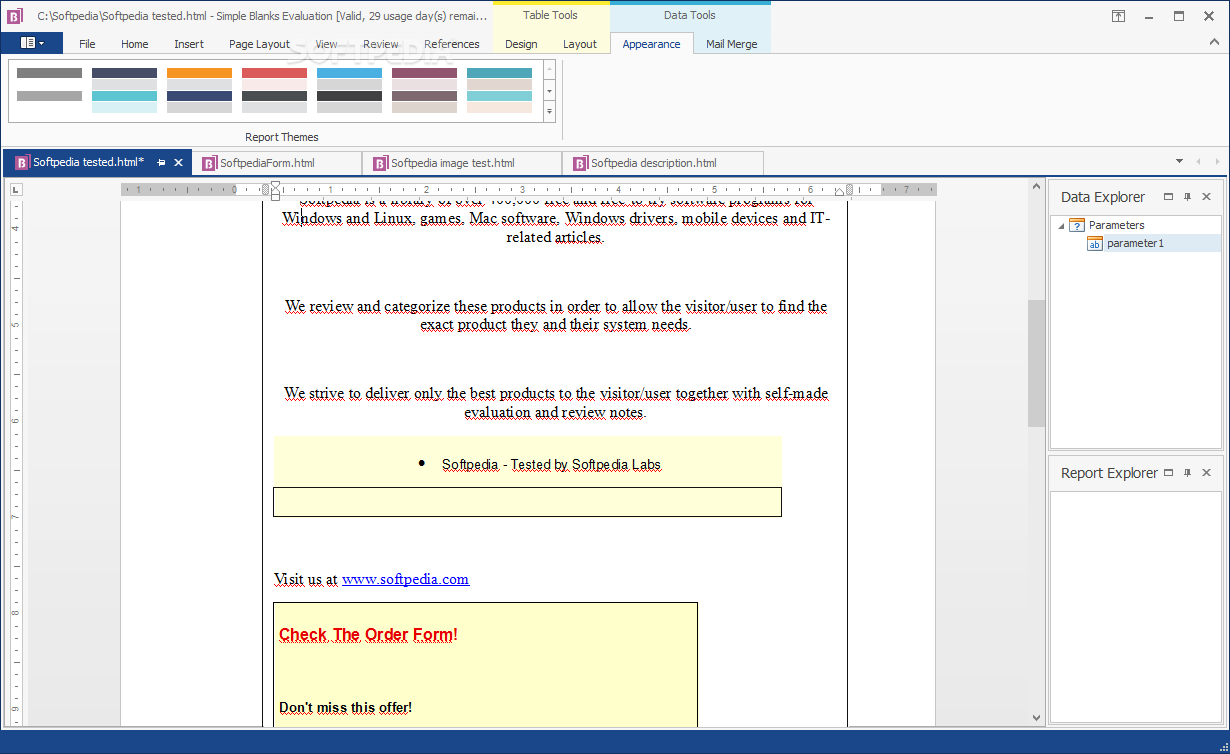Apply the plain gray report theme
1230x754 pixels.
50,89
